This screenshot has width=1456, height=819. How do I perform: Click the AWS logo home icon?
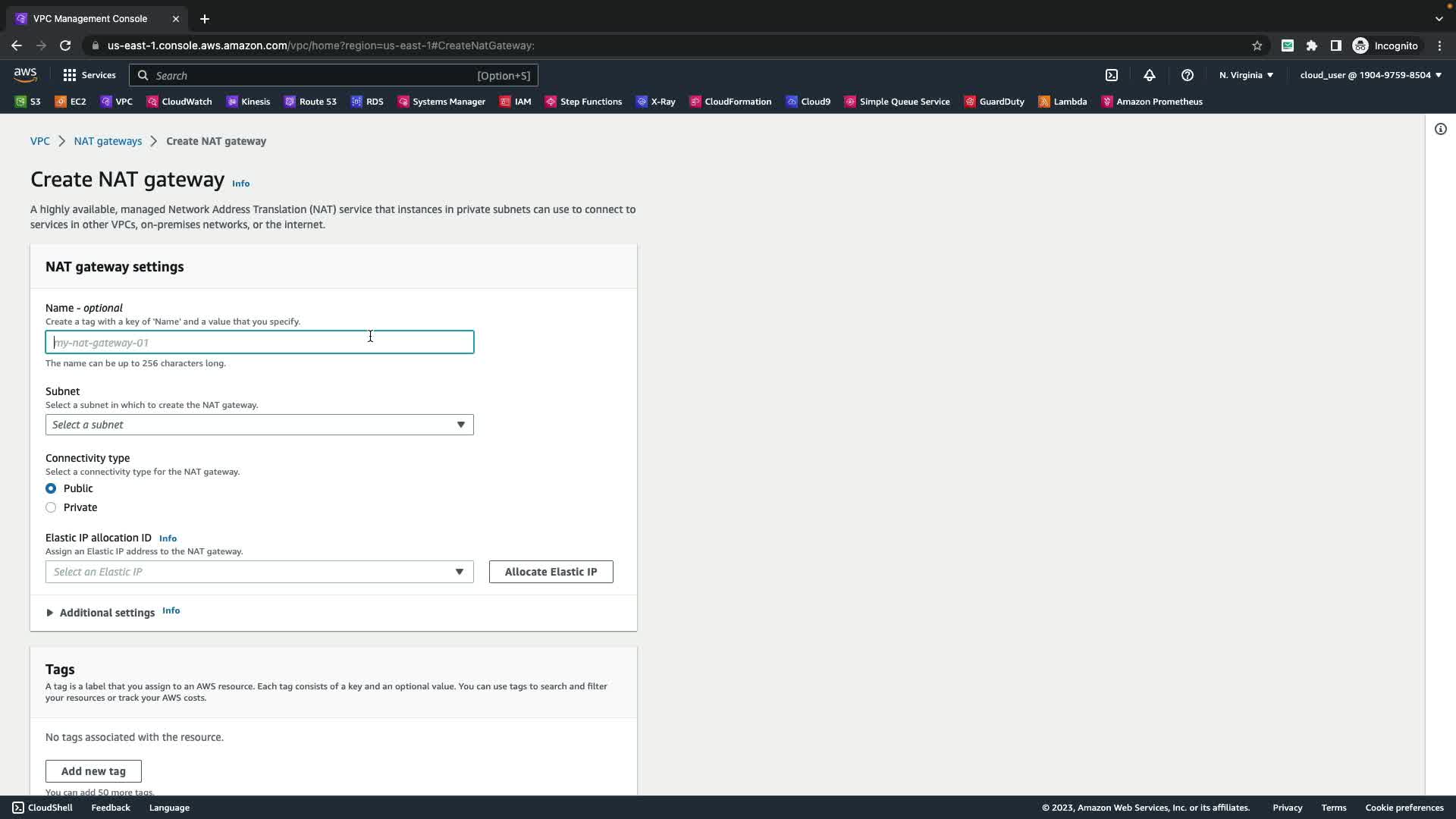tap(25, 74)
